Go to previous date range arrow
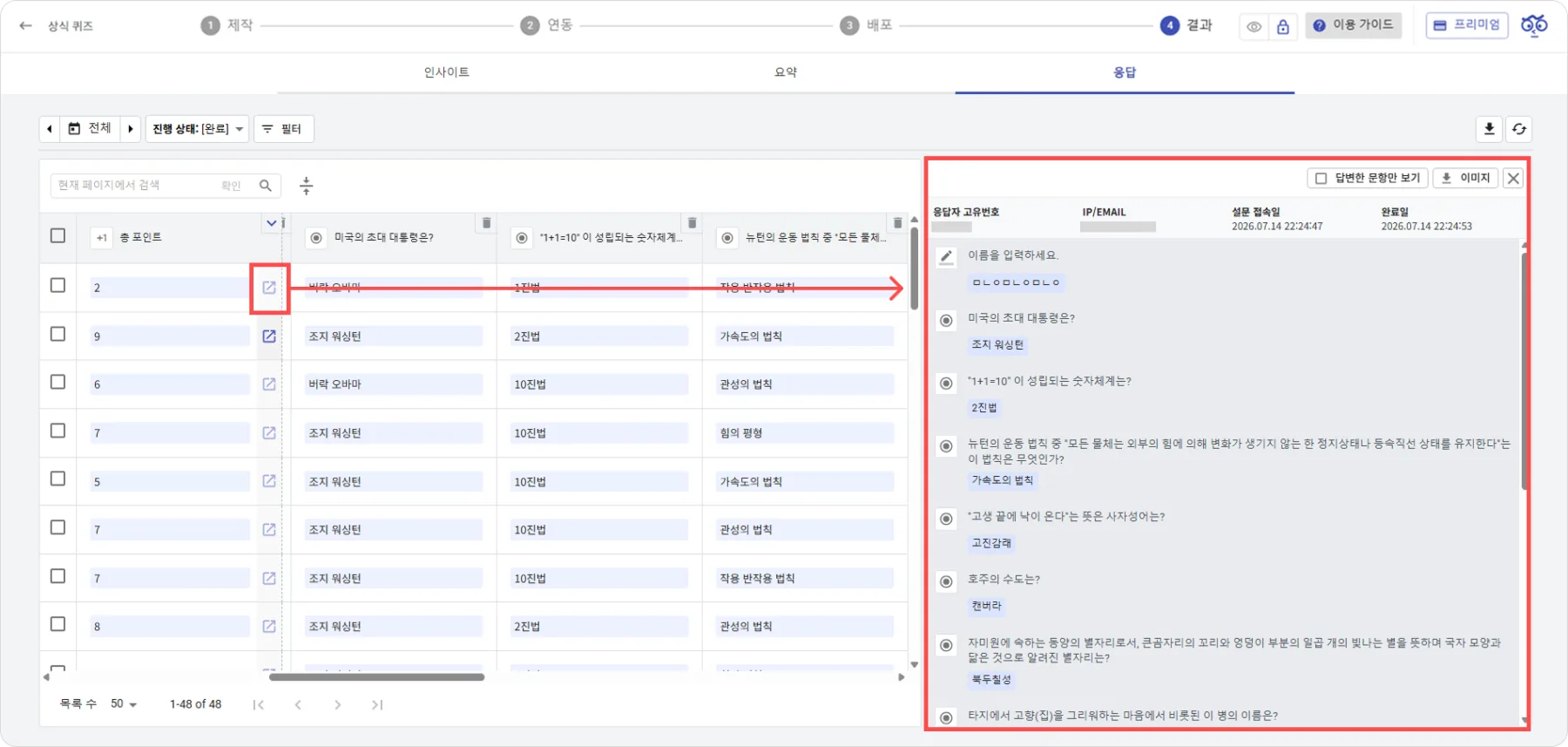 tap(50, 129)
